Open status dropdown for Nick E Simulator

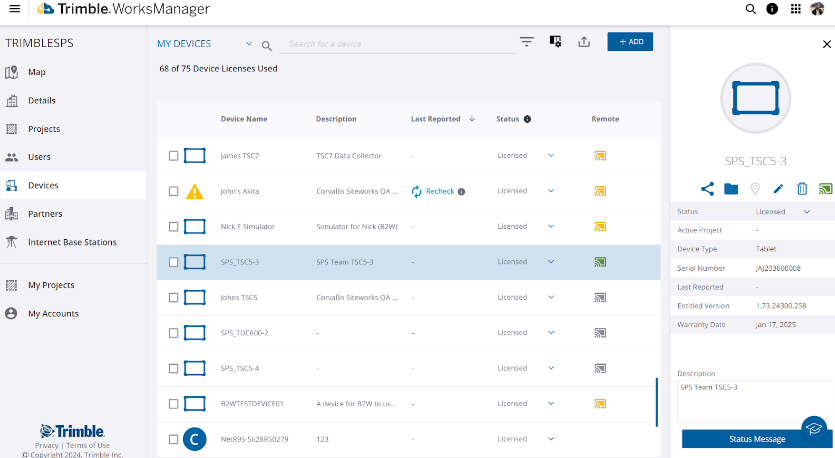point(551,226)
